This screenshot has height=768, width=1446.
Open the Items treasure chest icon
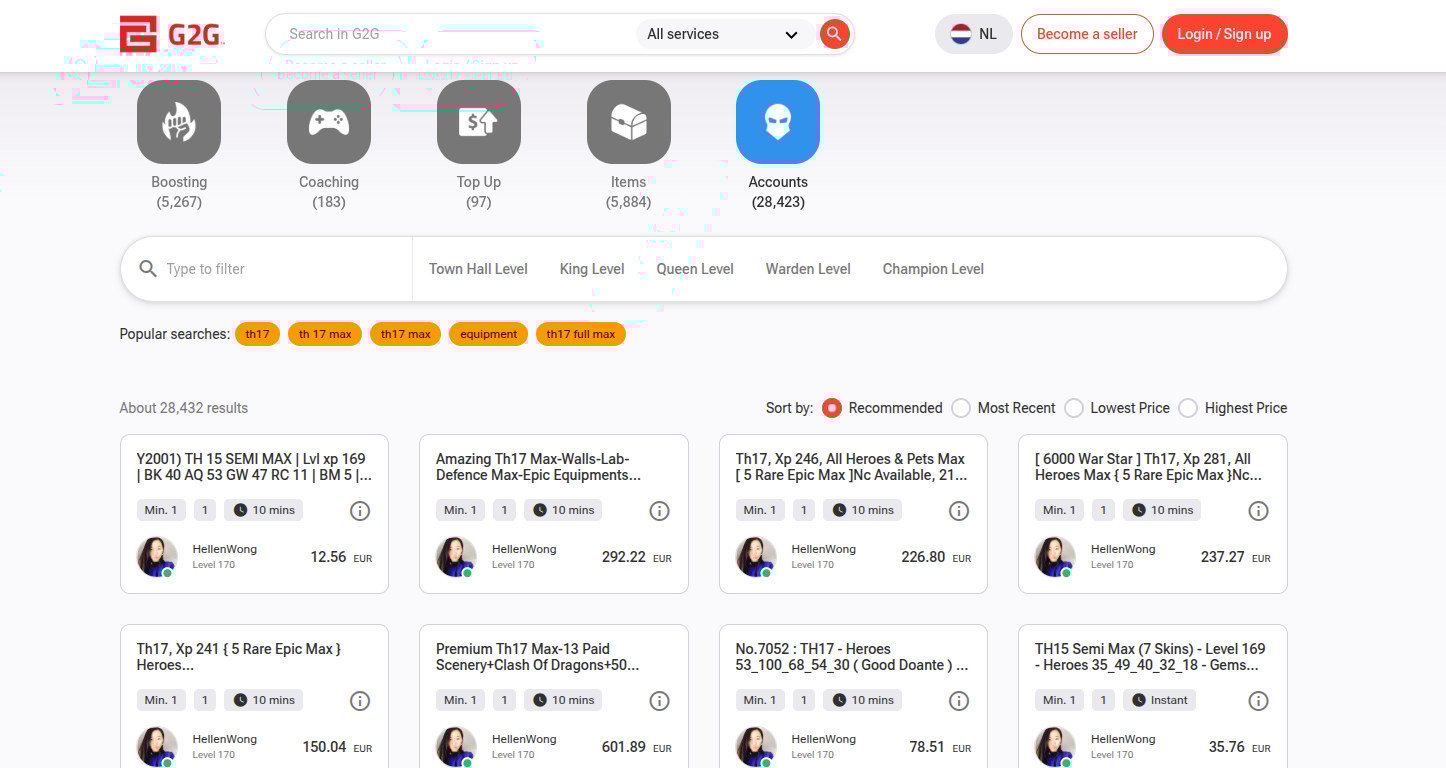(628, 122)
